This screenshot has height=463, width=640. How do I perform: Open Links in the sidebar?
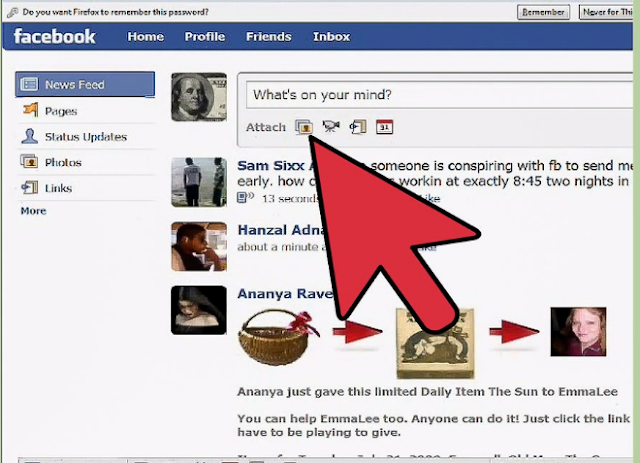(x=58, y=188)
